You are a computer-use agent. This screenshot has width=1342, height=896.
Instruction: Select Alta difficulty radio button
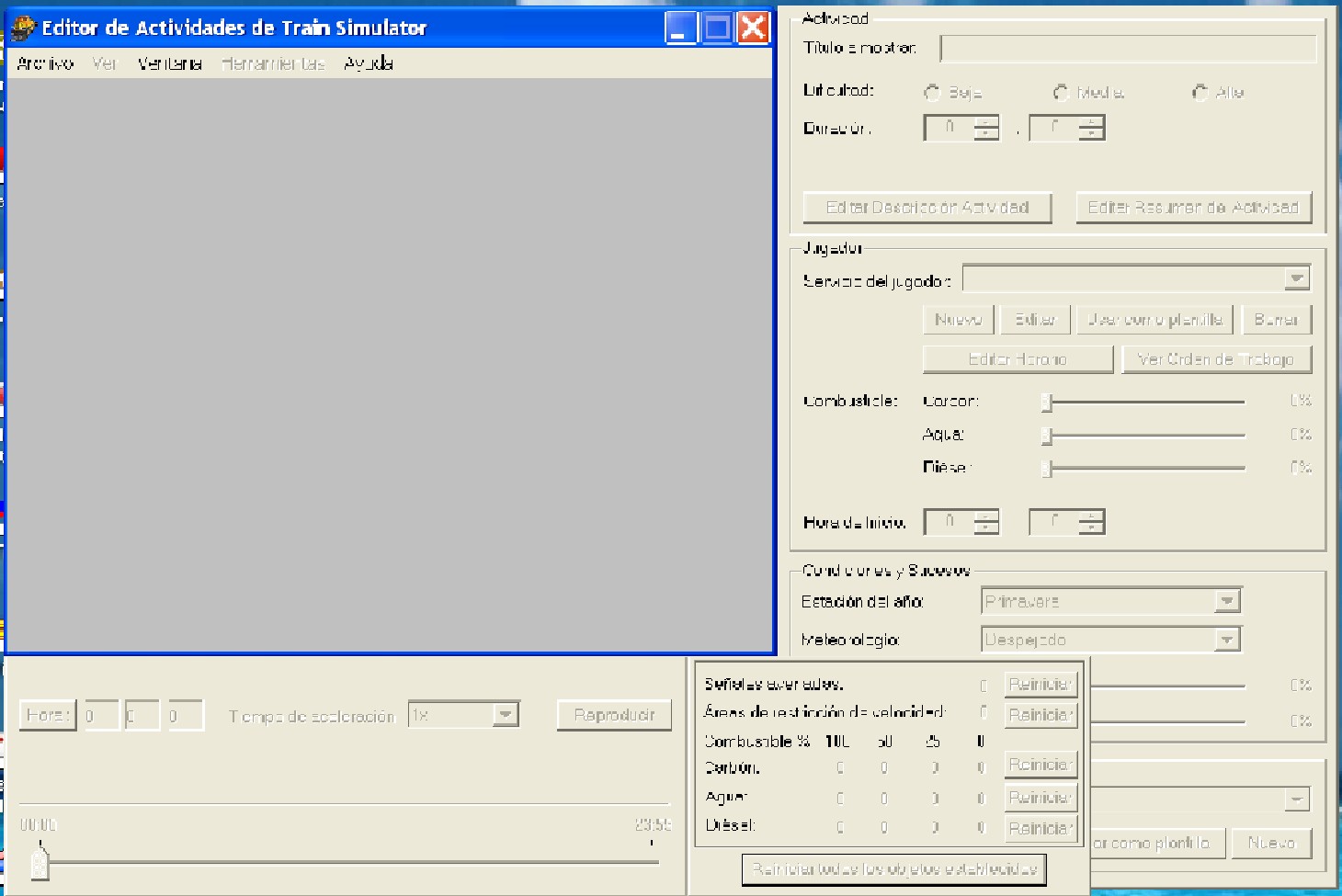coord(1200,92)
